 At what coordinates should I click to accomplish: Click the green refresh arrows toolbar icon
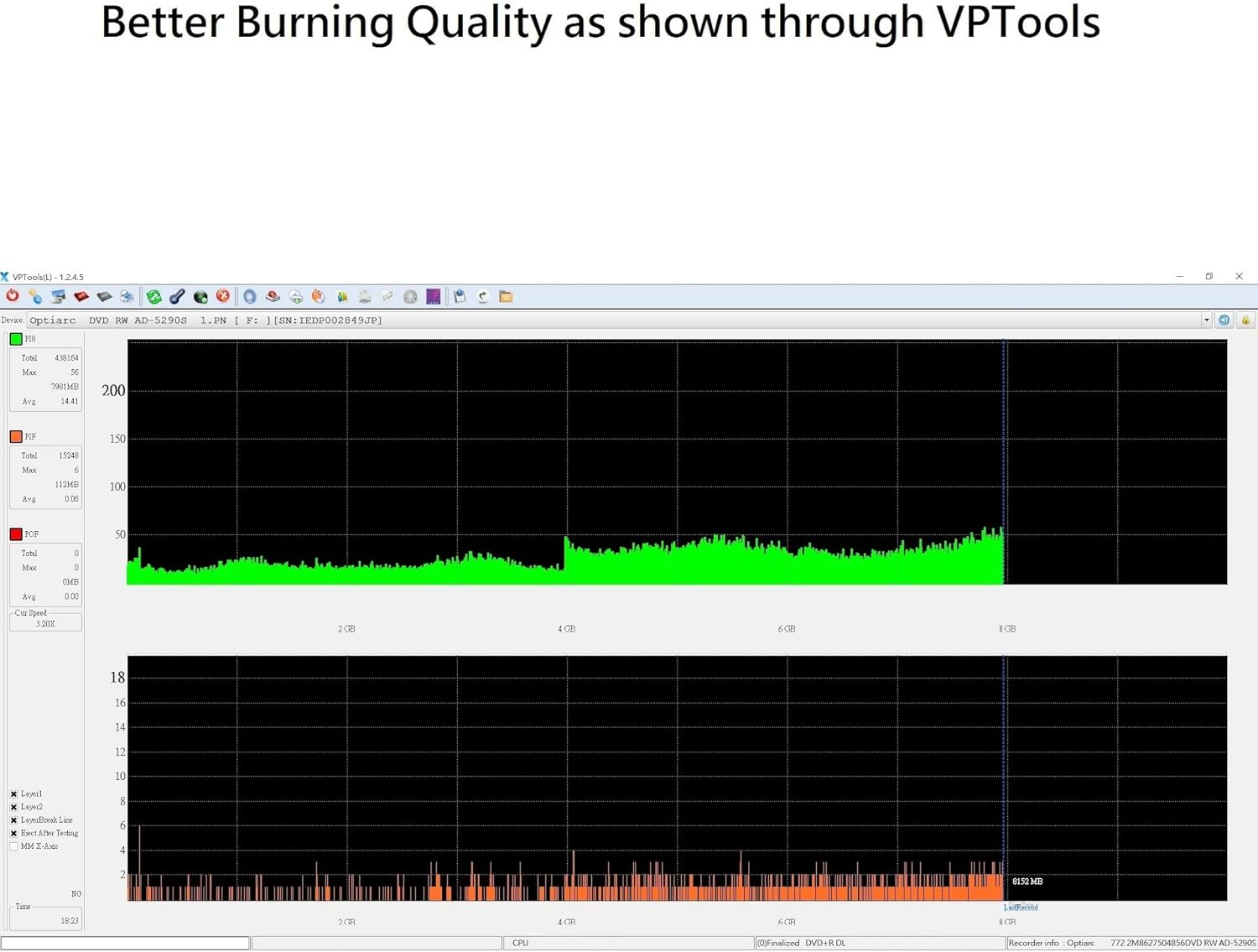tap(154, 296)
